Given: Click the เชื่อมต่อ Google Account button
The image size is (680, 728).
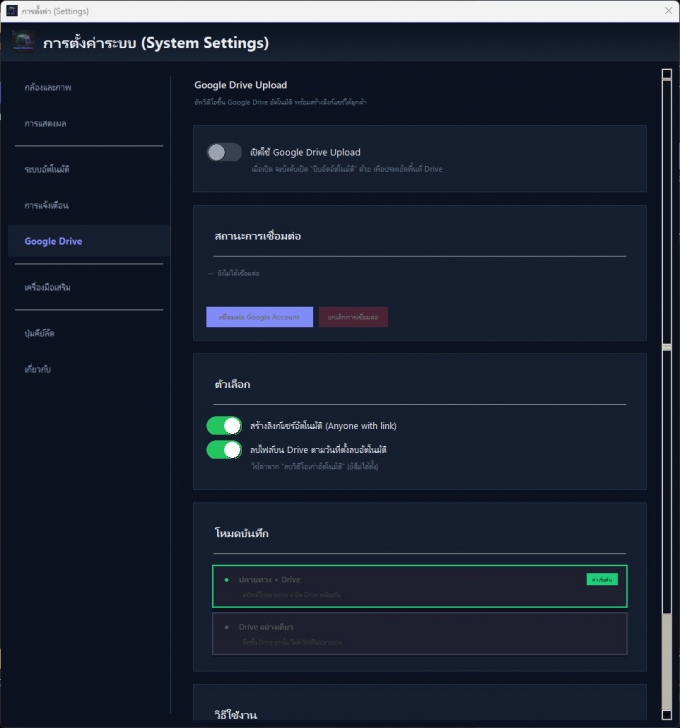Looking at the screenshot, I should [259, 317].
